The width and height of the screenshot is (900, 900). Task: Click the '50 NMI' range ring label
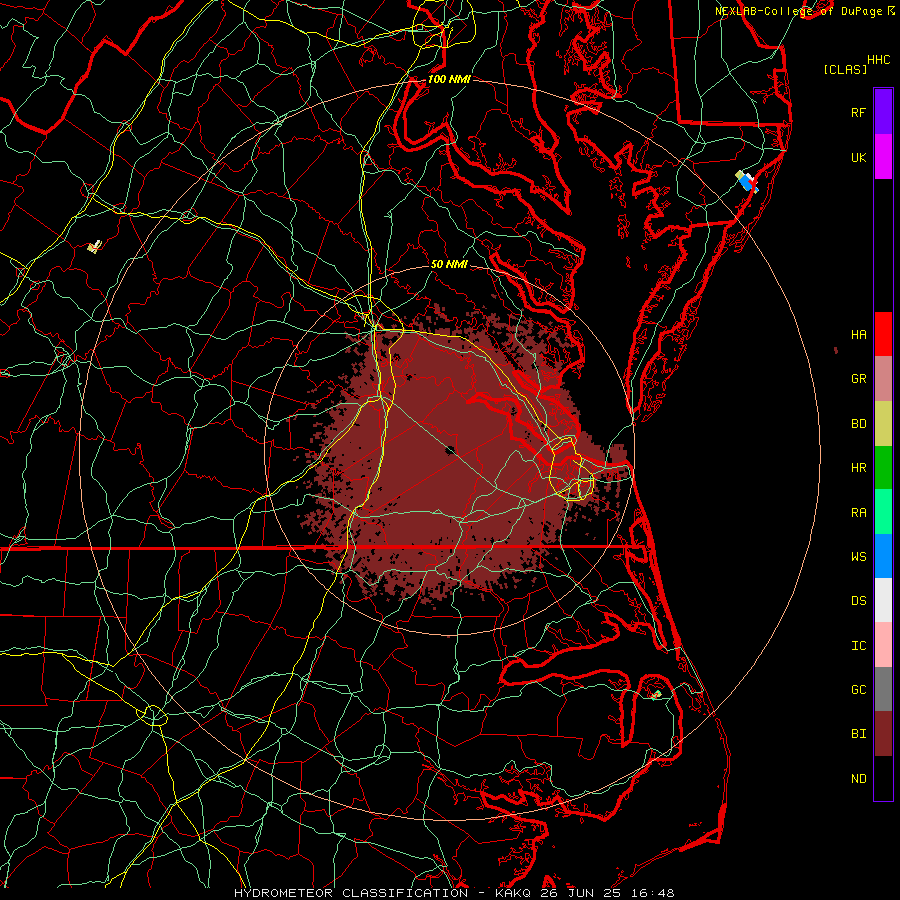449,264
